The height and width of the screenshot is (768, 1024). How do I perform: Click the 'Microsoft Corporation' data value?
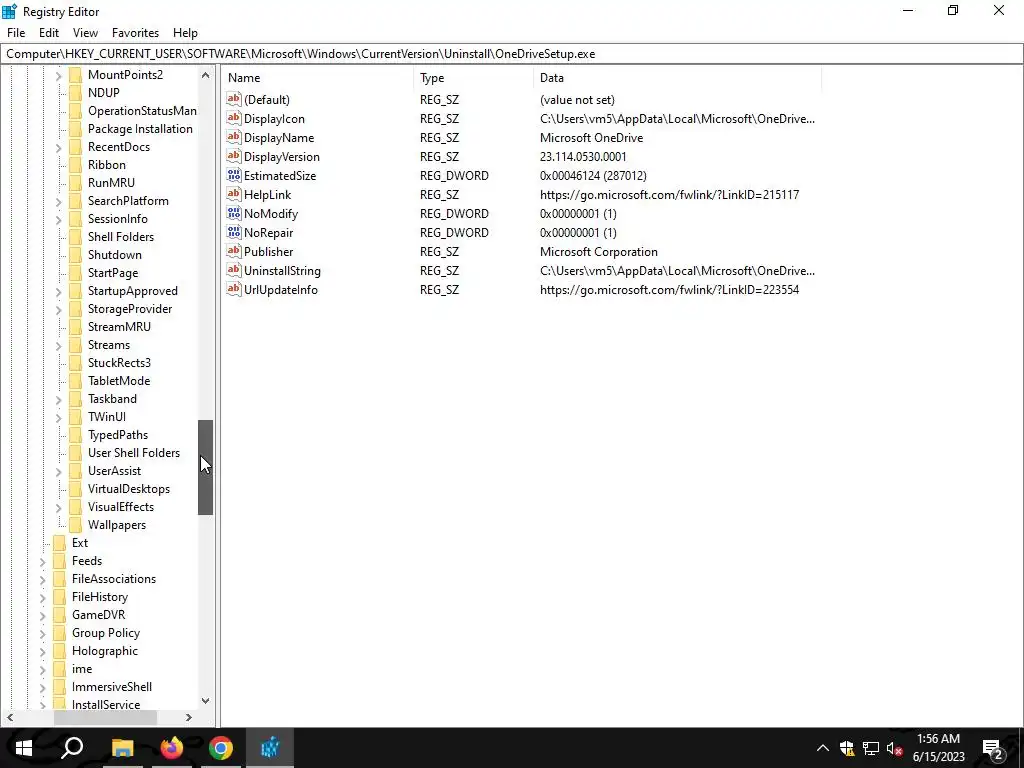click(598, 251)
